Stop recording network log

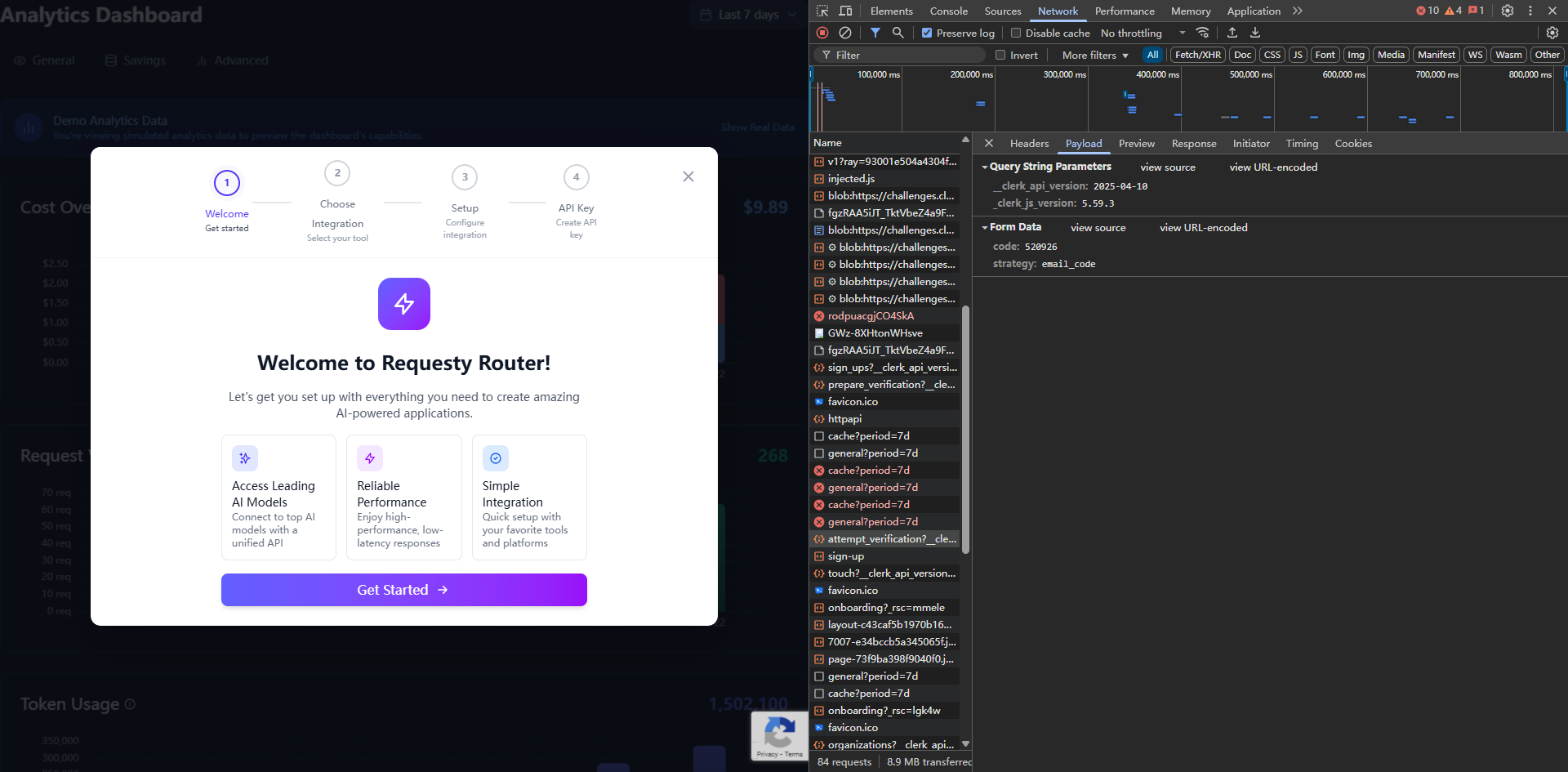822,33
